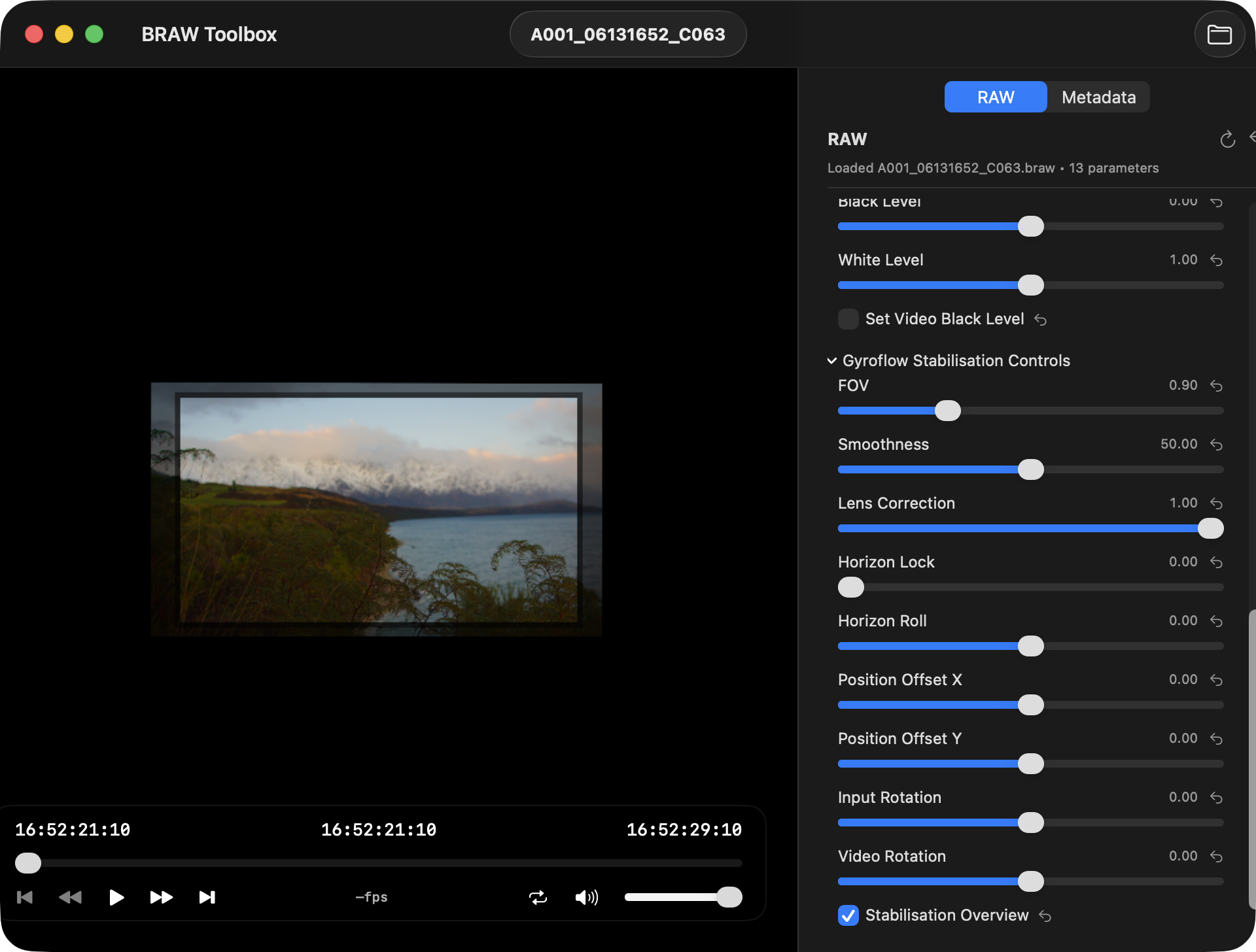The height and width of the screenshot is (952, 1256).
Task: Click the Lens Correction slider handle
Action: pyautogui.click(x=1210, y=528)
